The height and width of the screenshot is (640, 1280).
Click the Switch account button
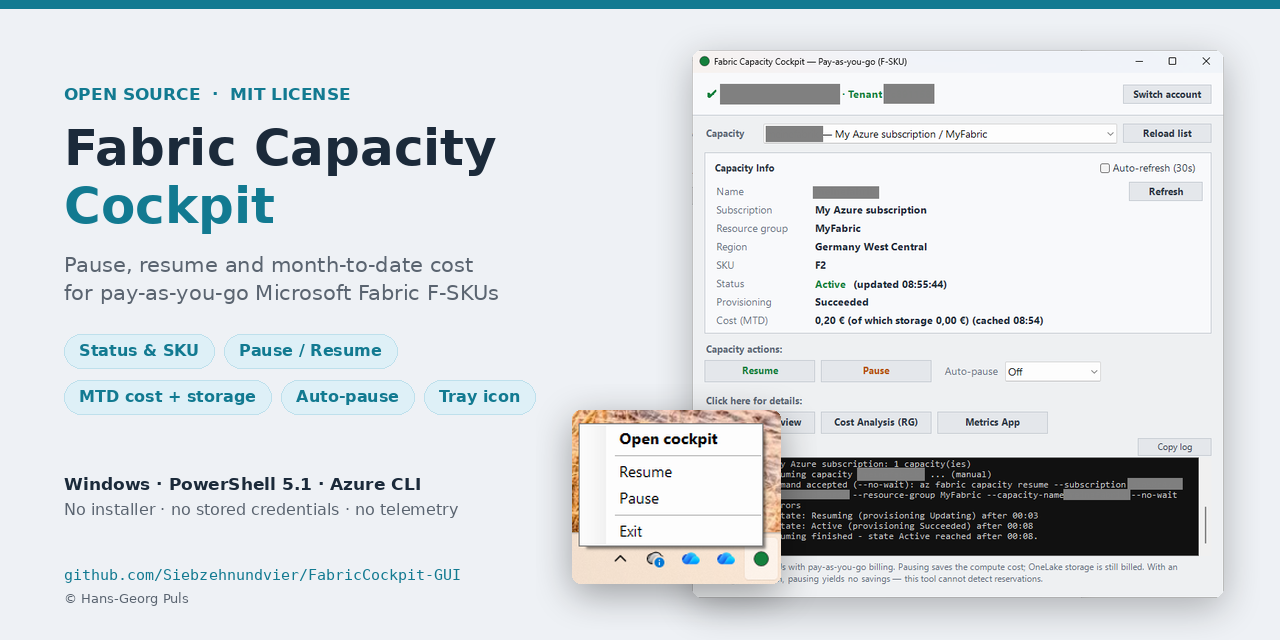click(1167, 94)
